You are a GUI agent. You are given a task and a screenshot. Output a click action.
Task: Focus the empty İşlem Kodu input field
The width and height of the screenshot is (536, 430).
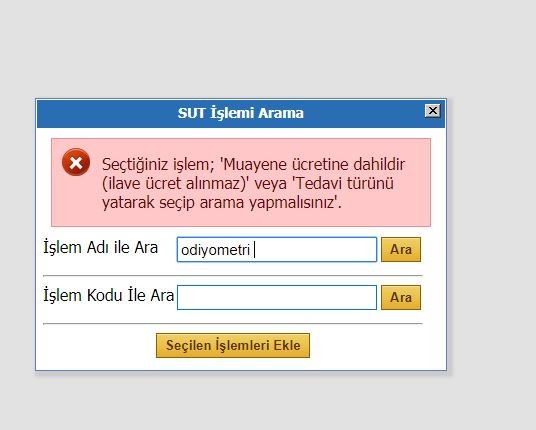click(277, 297)
